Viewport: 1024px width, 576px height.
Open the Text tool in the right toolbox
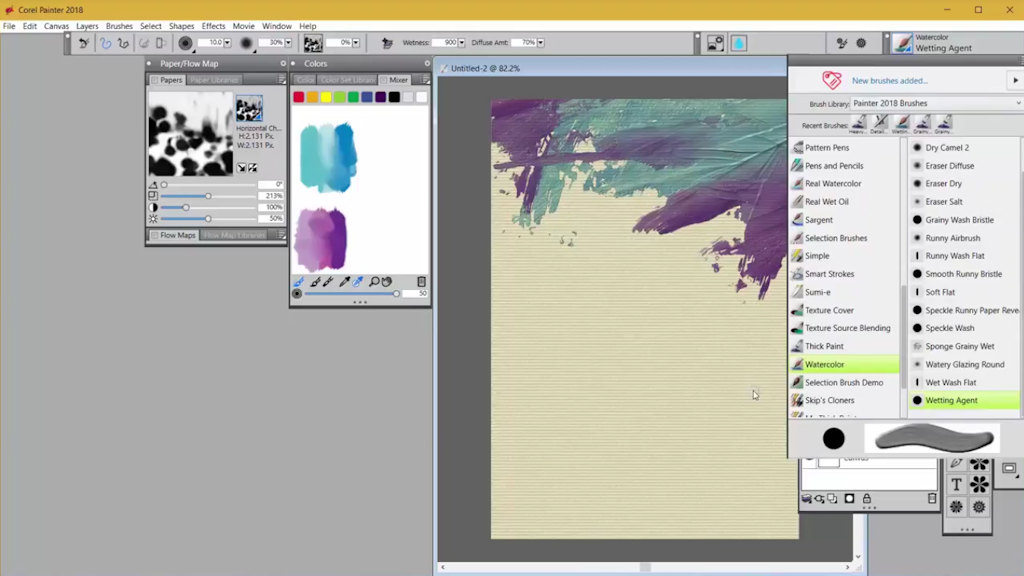click(957, 483)
